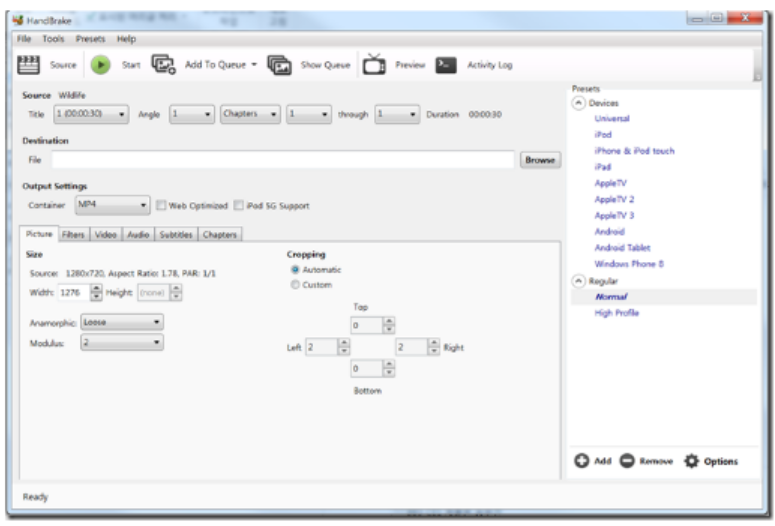Click the Activity Log label
This screenshot has height=526, width=775.
[490, 65]
